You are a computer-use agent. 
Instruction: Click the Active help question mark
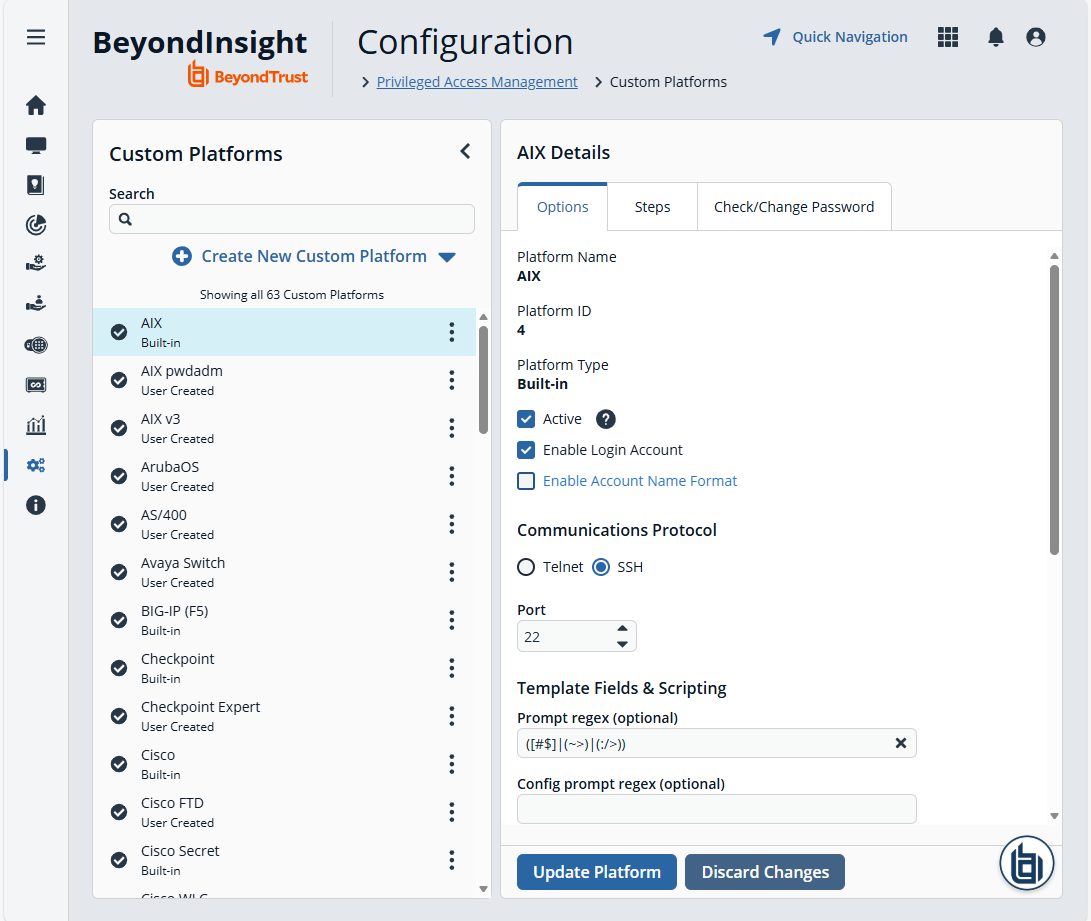pos(606,419)
